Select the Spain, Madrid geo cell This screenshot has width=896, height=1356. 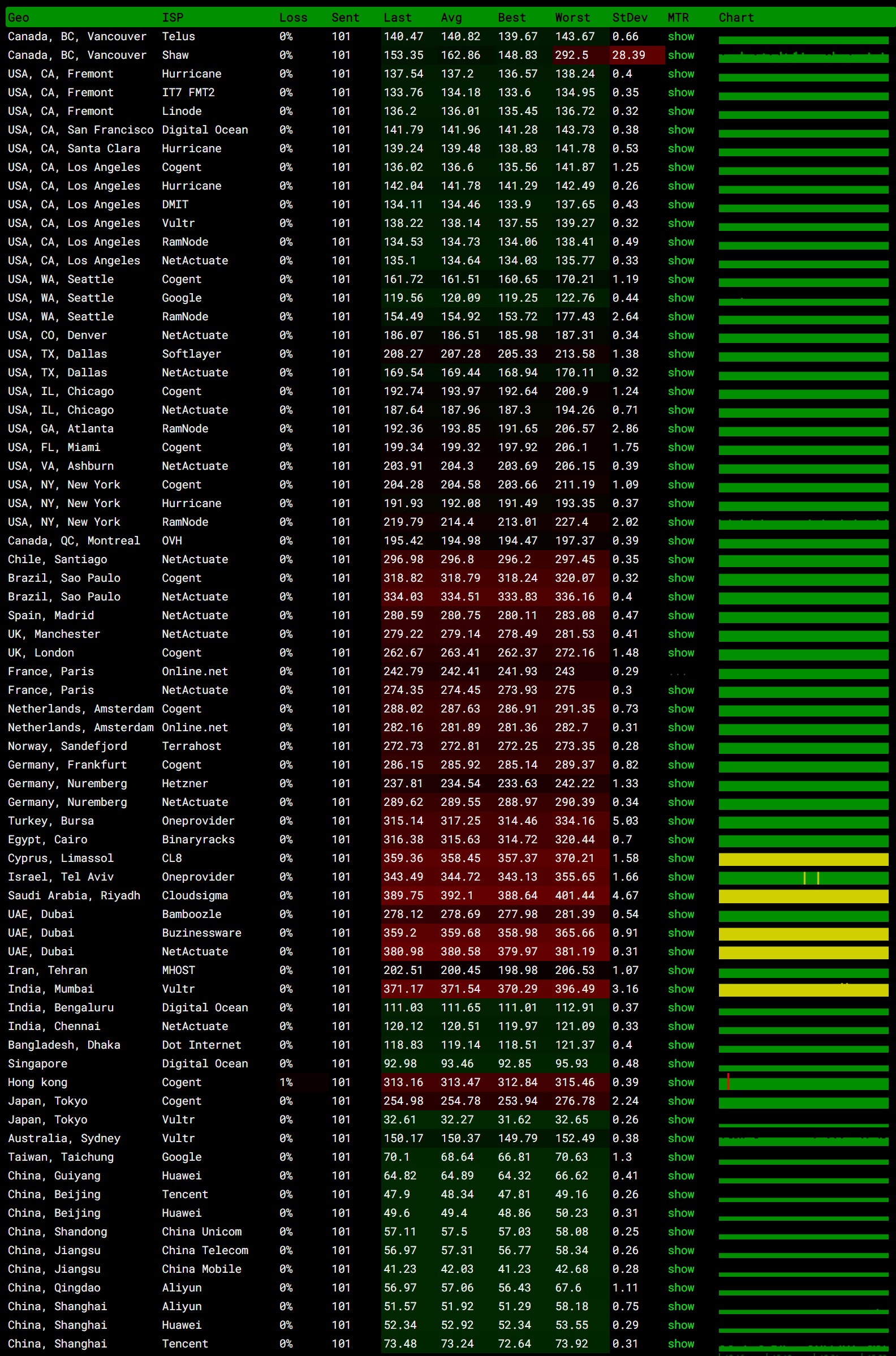coord(51,616)
